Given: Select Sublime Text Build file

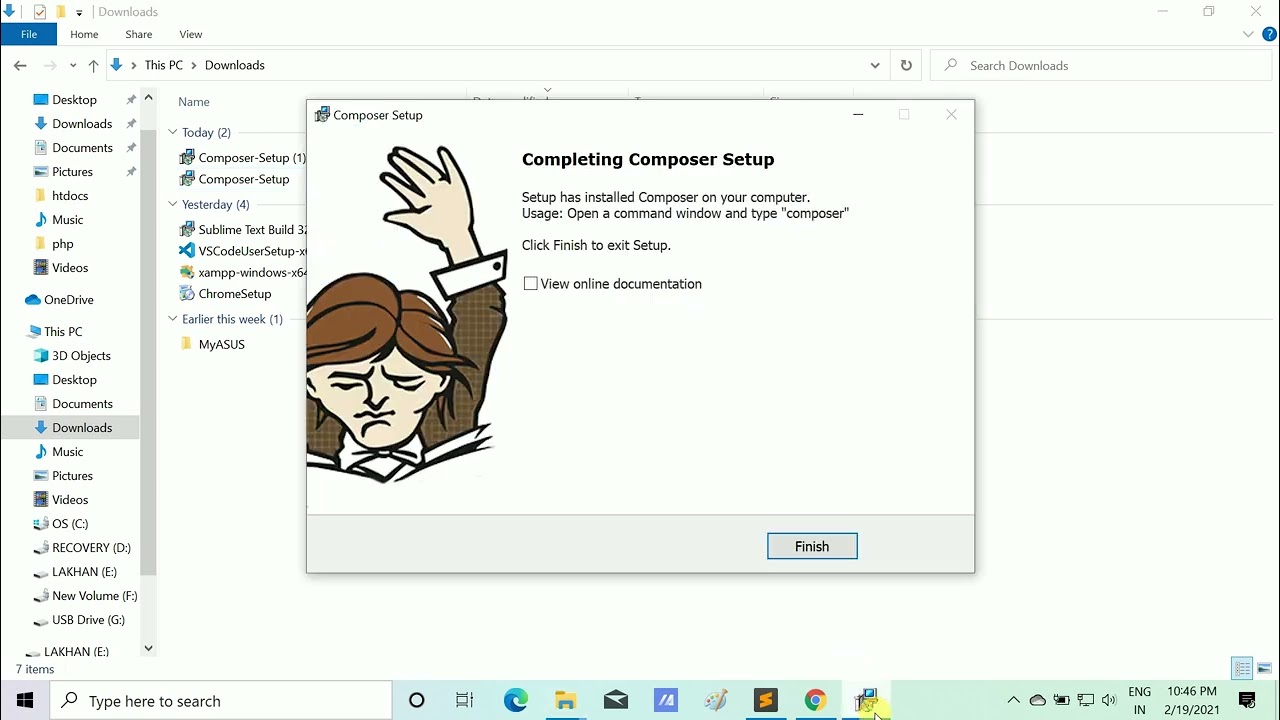Looking at the screenshot, I should [243, 230].
